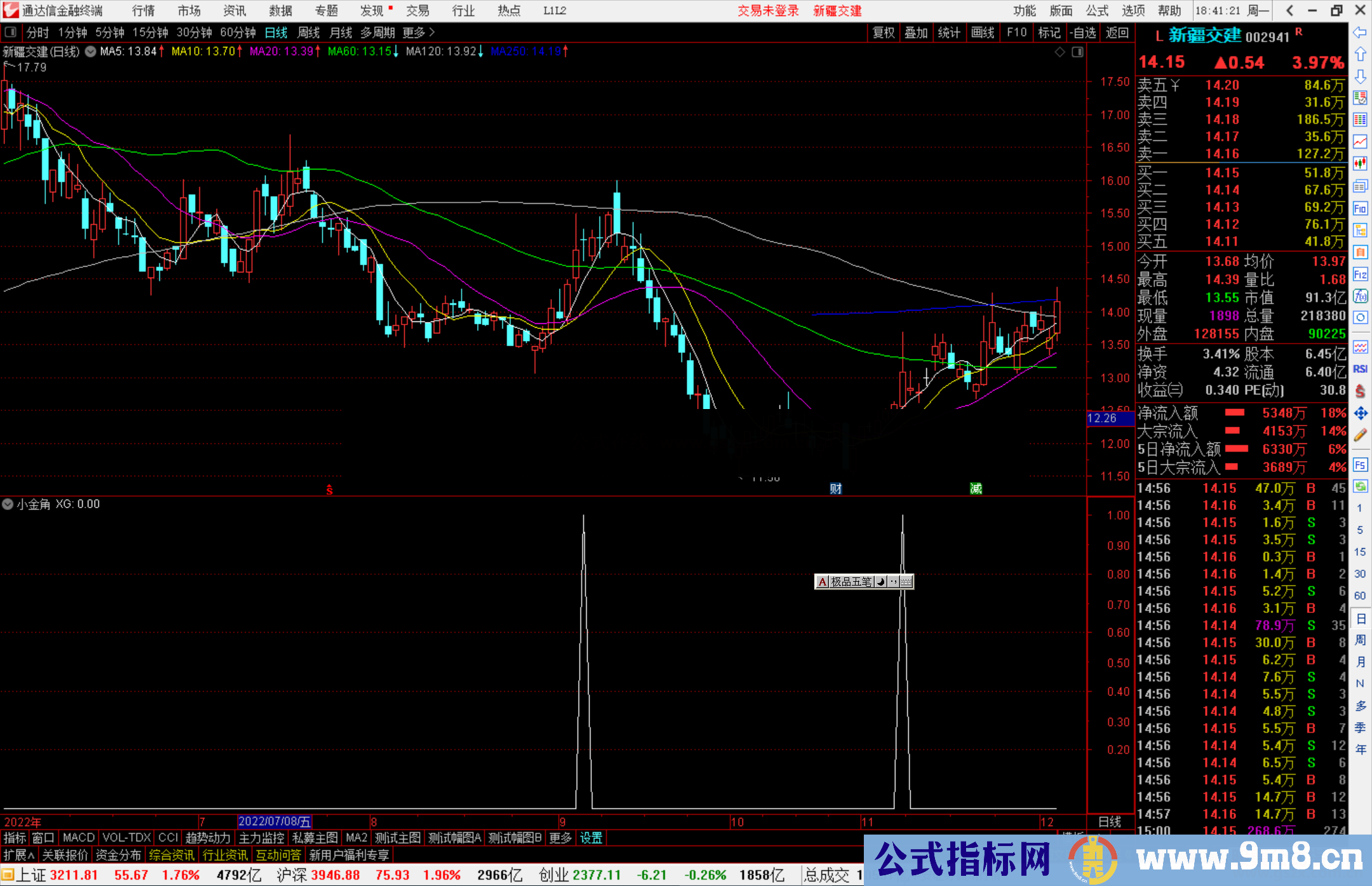This screenshot has height=886, width=1372.
Task: Click the 设置 link in indicator bar
Action: click(x=591, y=838)
